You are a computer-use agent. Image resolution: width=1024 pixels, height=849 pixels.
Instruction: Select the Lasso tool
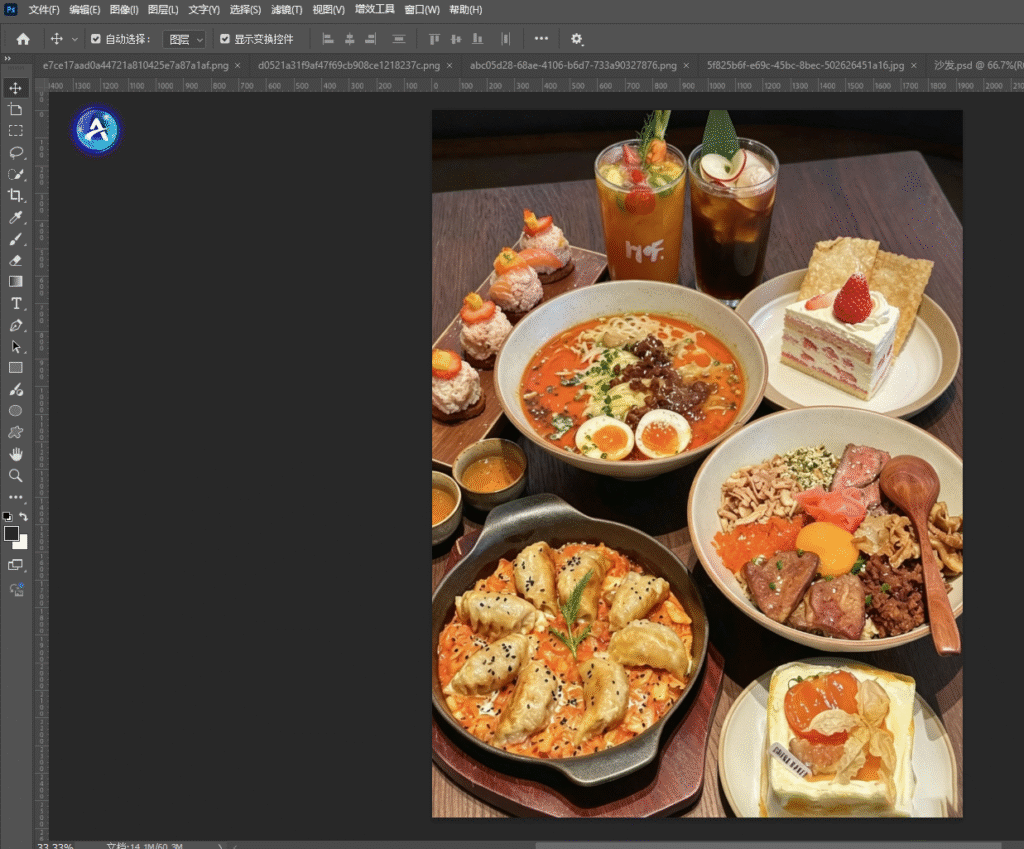pos(16,152)
